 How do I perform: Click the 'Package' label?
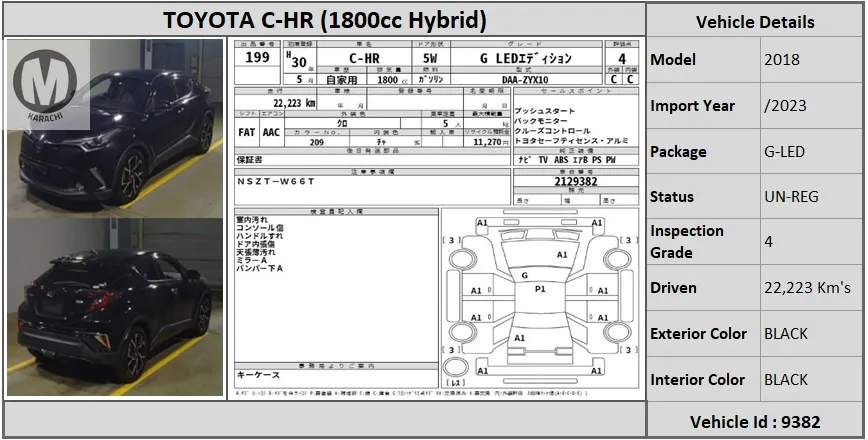[678, 152]
